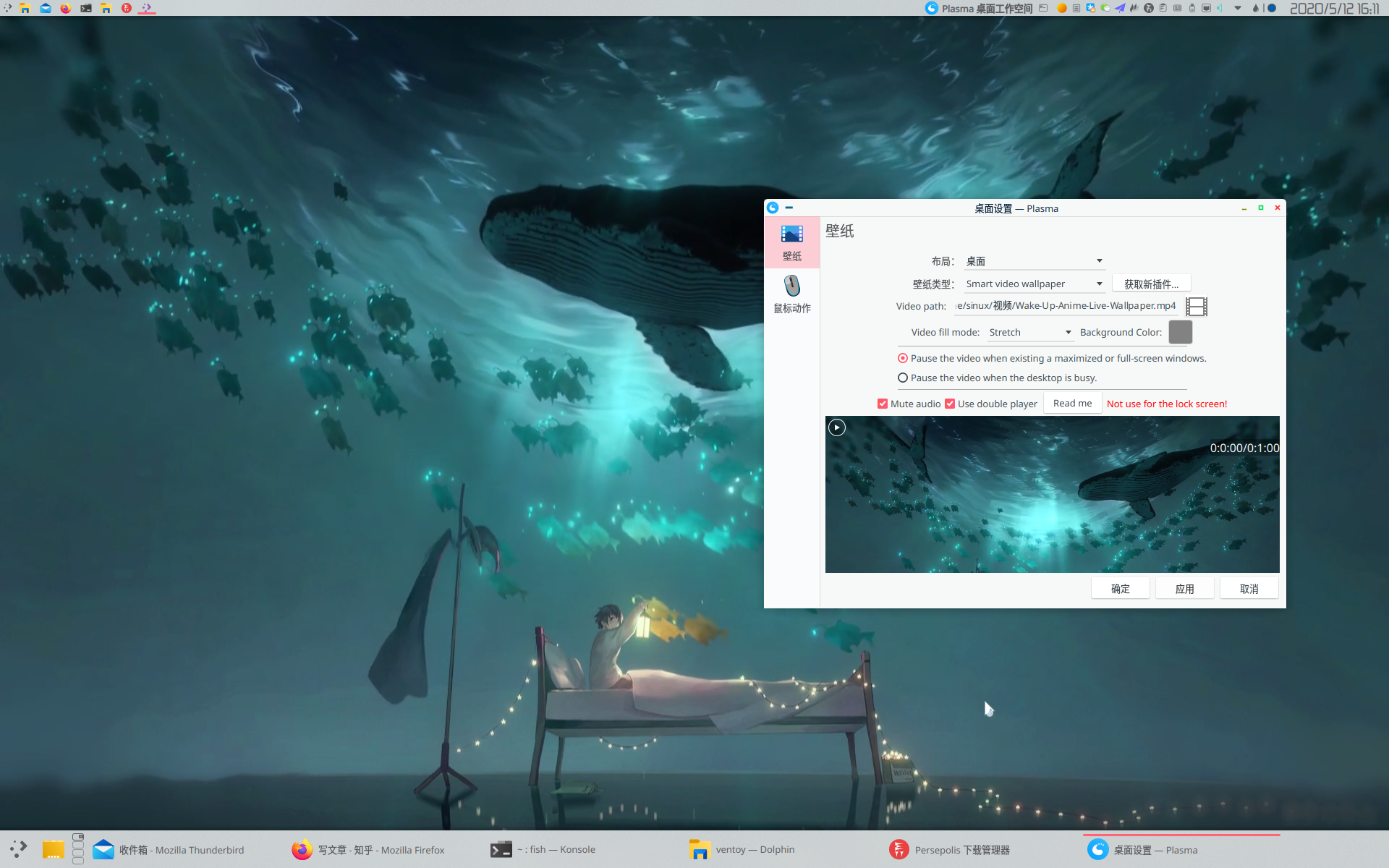Select the Wallpaper sidebar section
The height and width of the screenshot is (868, 1389).
tap(792, 243)
